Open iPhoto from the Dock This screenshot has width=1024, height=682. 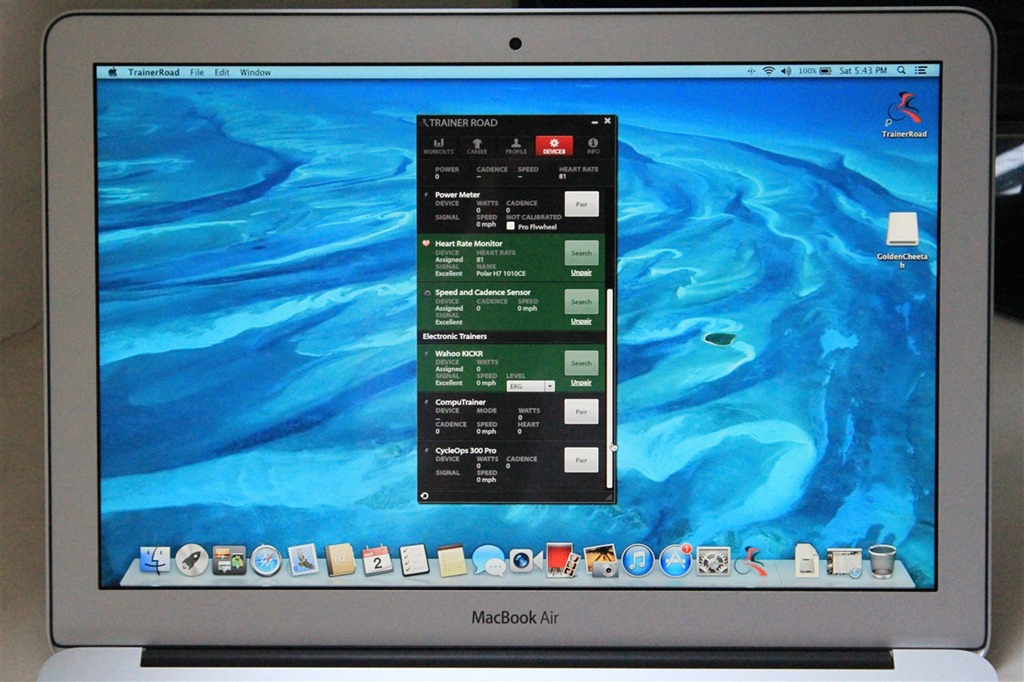pyautogui.click(x=601, y=560)
